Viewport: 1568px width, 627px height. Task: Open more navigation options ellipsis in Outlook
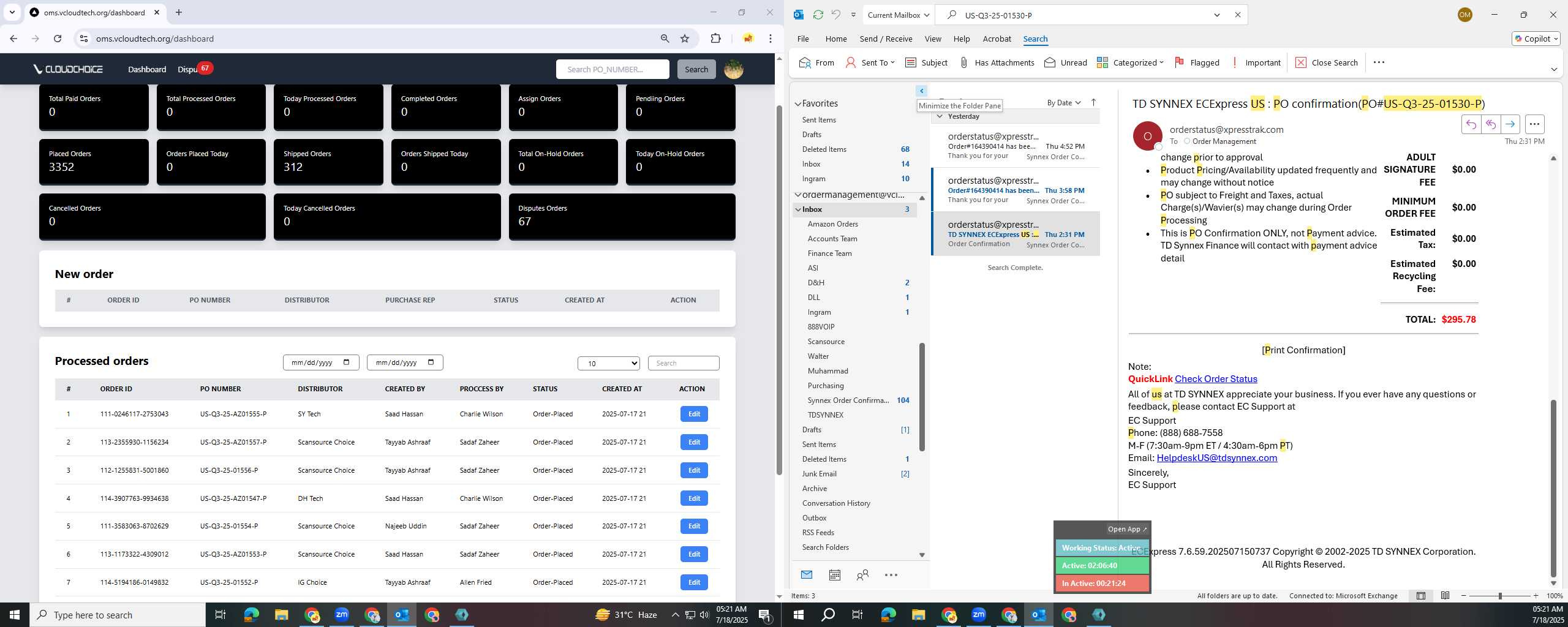pyautogui.click(x=891, y=574)
